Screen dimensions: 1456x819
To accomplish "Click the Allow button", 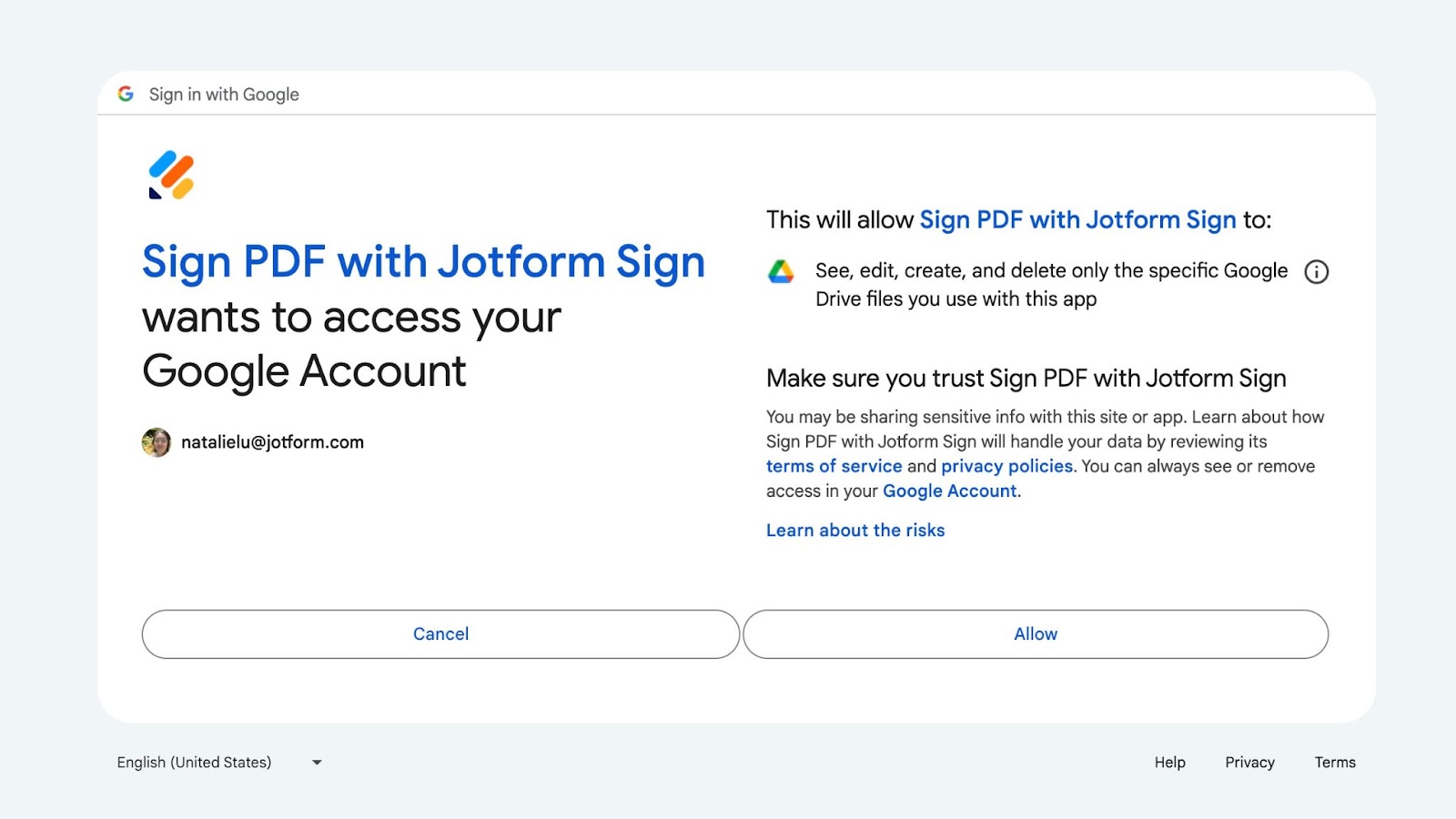I will tap(1036, 634).
